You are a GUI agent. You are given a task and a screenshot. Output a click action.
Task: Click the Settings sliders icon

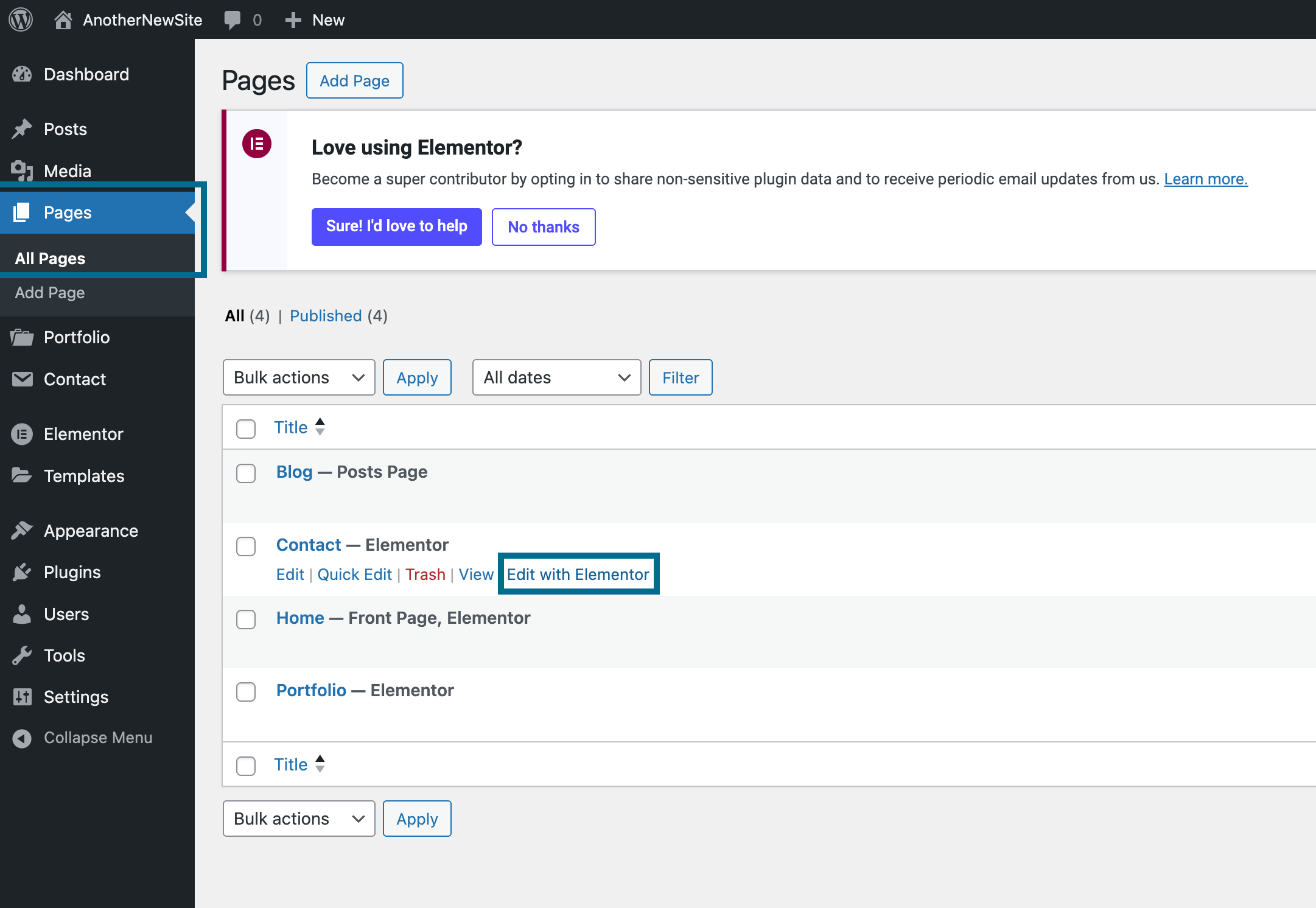pos(22,697)
